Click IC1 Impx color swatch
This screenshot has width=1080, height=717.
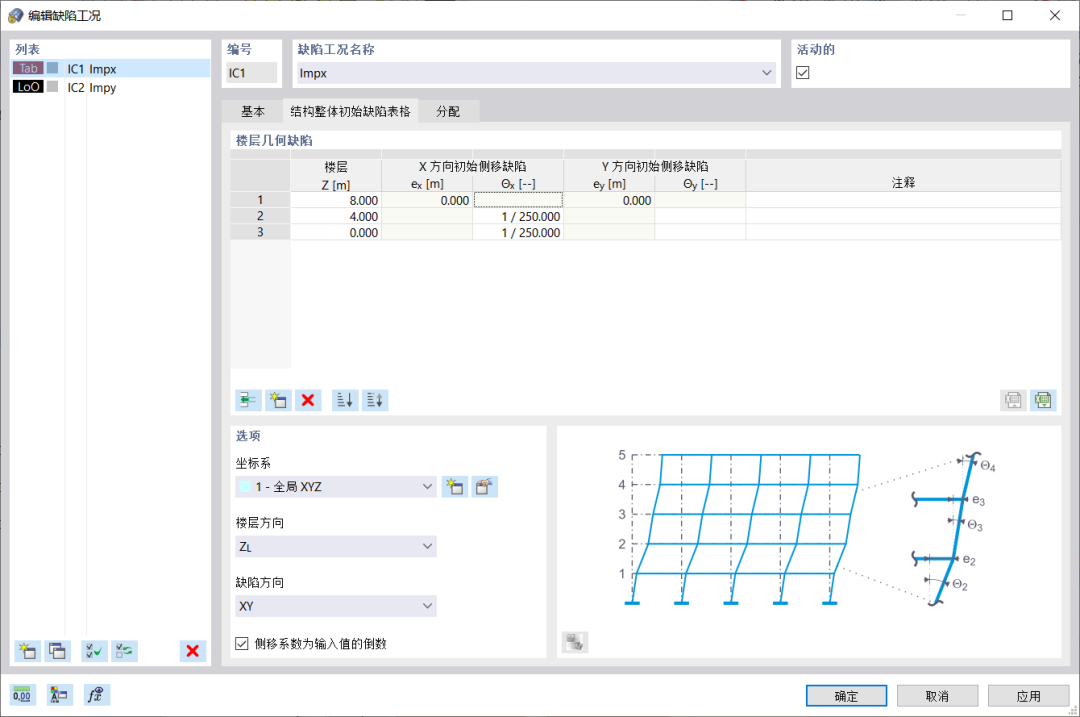click(52, 68)
